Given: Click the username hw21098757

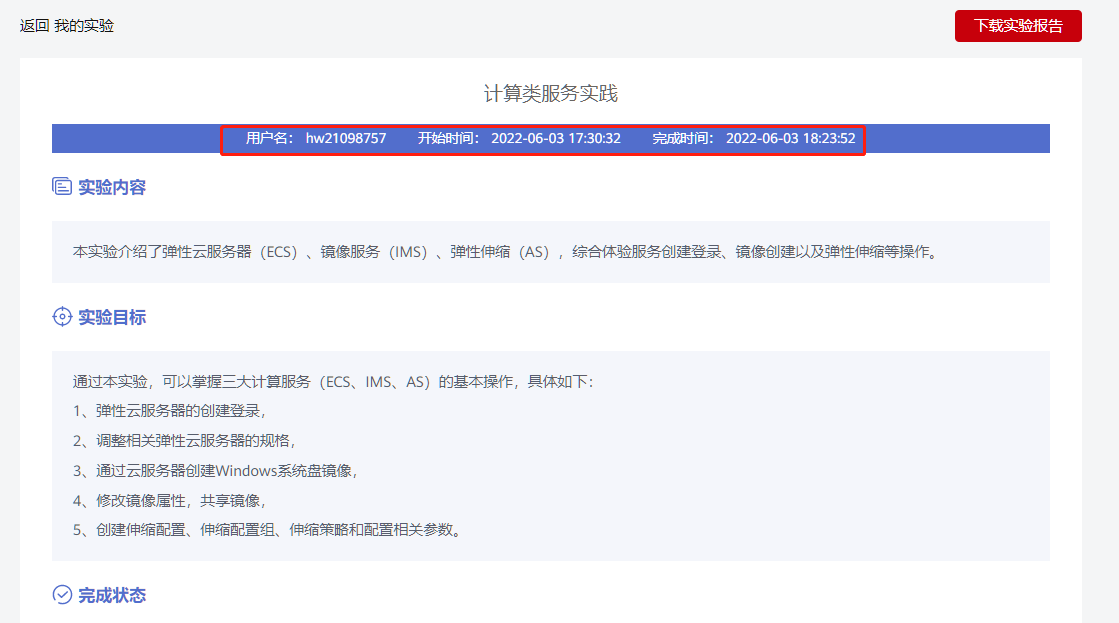Looking at the screenshot, I should (346, 138).
